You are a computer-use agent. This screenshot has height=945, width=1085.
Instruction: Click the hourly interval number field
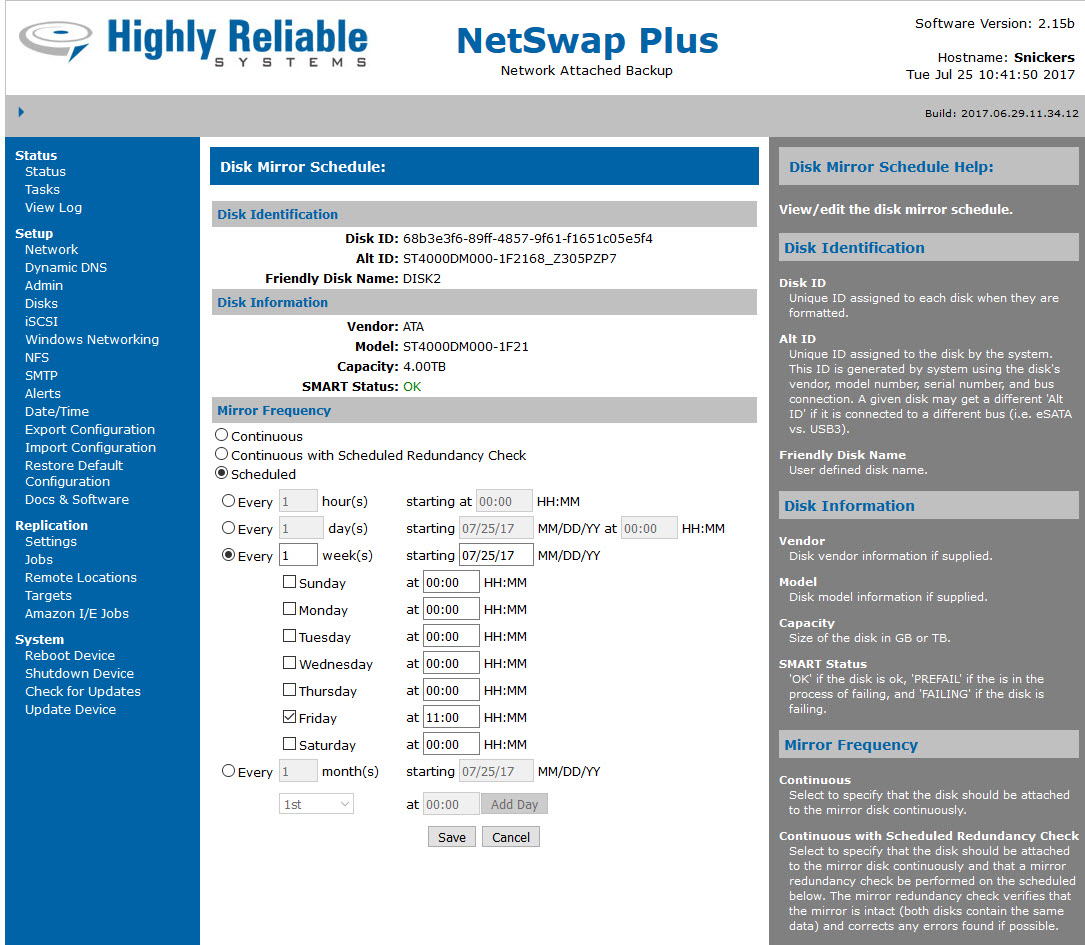[x=298, y=500]
